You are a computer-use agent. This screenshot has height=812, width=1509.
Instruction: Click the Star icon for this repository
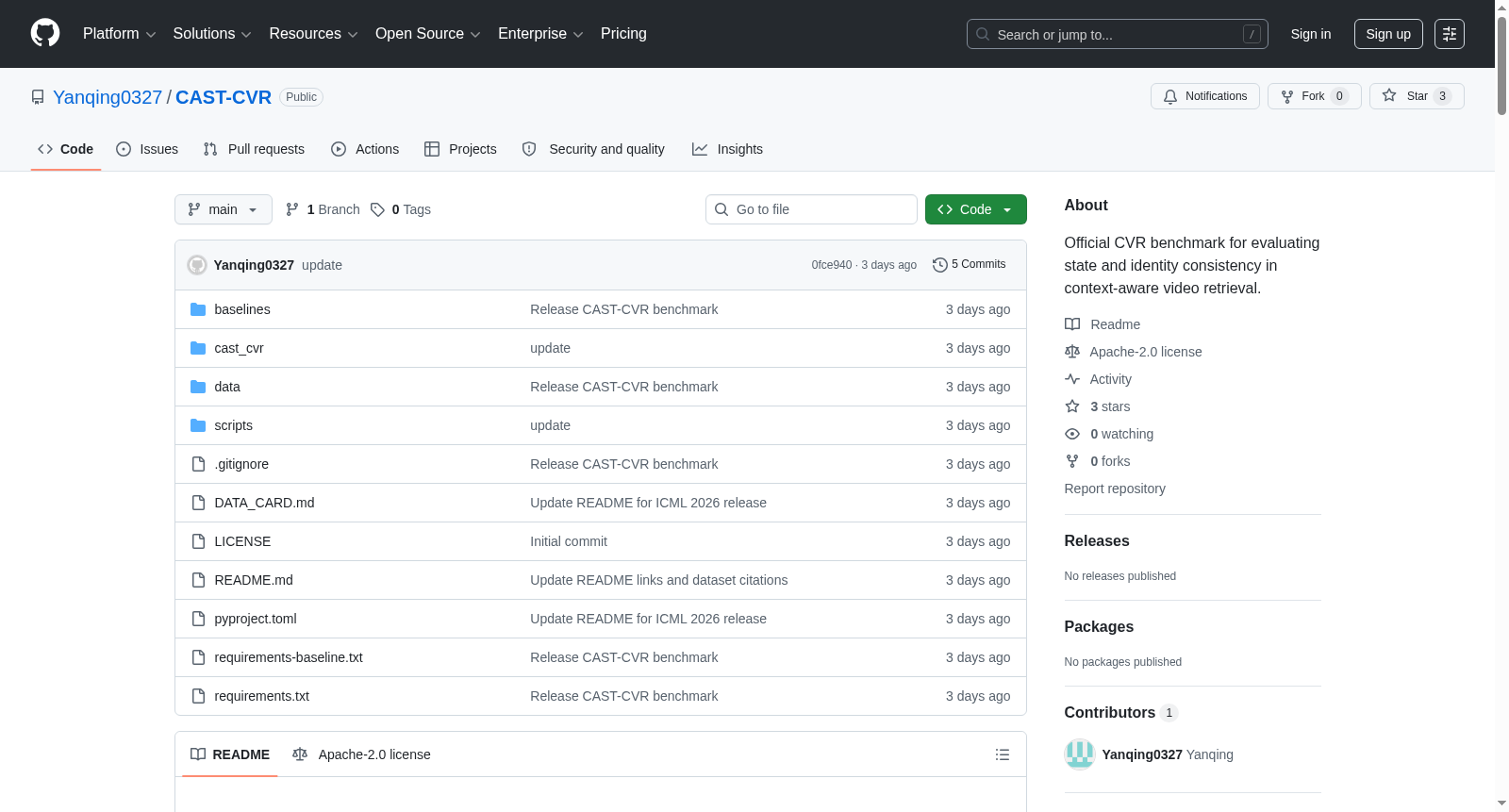[1389, 95]
